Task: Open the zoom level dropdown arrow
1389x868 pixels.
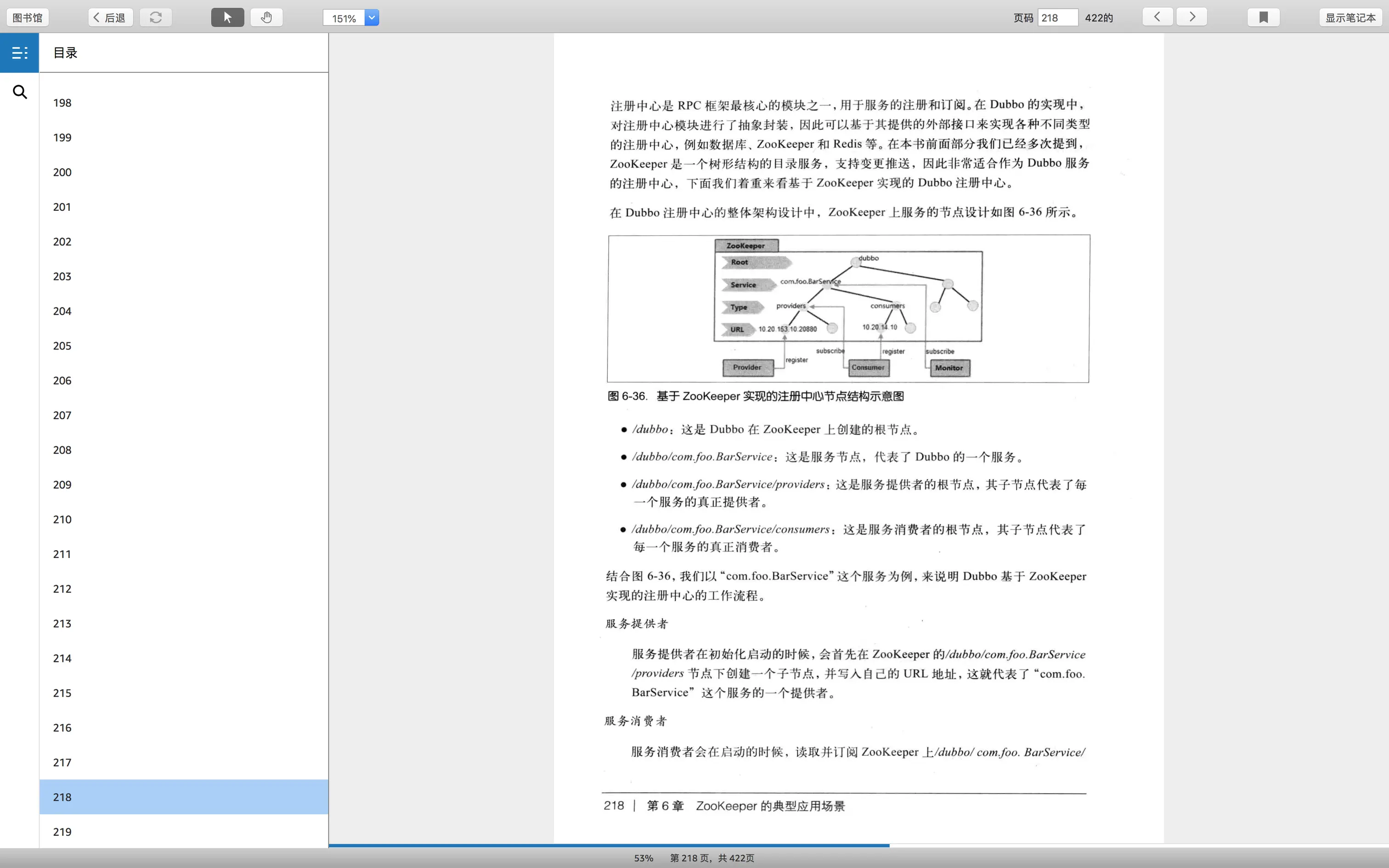Action: [x=372, y=18]
